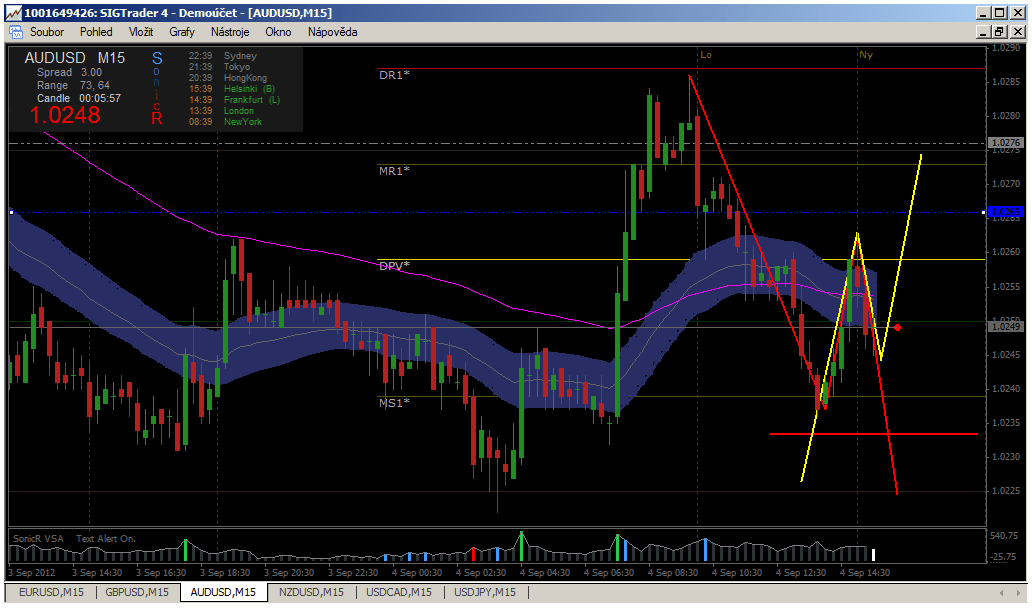Click the Ny session marker label
This screenshot has width=1032, height=608.
(x=865, y=55)
